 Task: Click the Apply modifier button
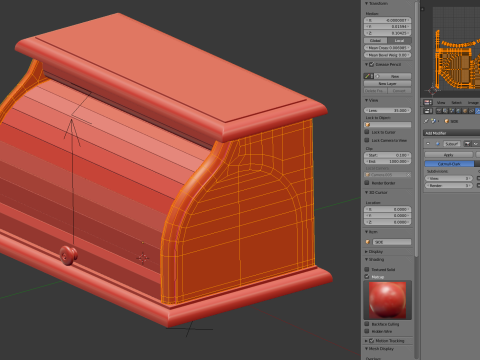pos(449,155)
